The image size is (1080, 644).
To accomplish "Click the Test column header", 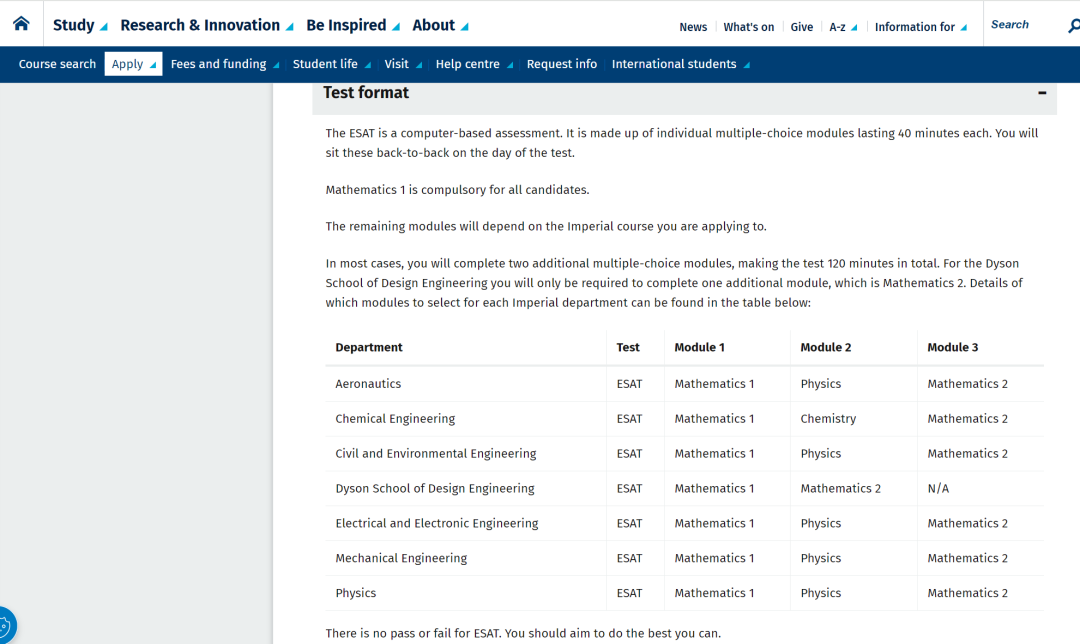I will [x=627, y=347].
